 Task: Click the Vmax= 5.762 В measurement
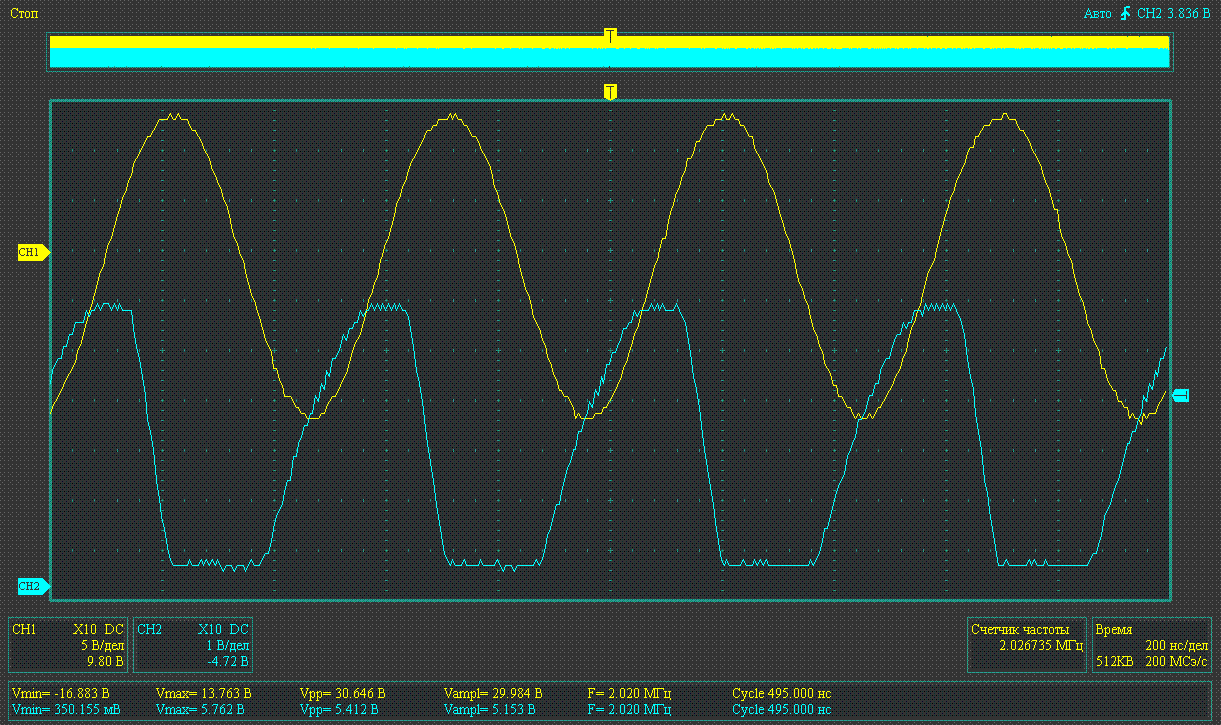pyautogui.click(x=201, y=709)
